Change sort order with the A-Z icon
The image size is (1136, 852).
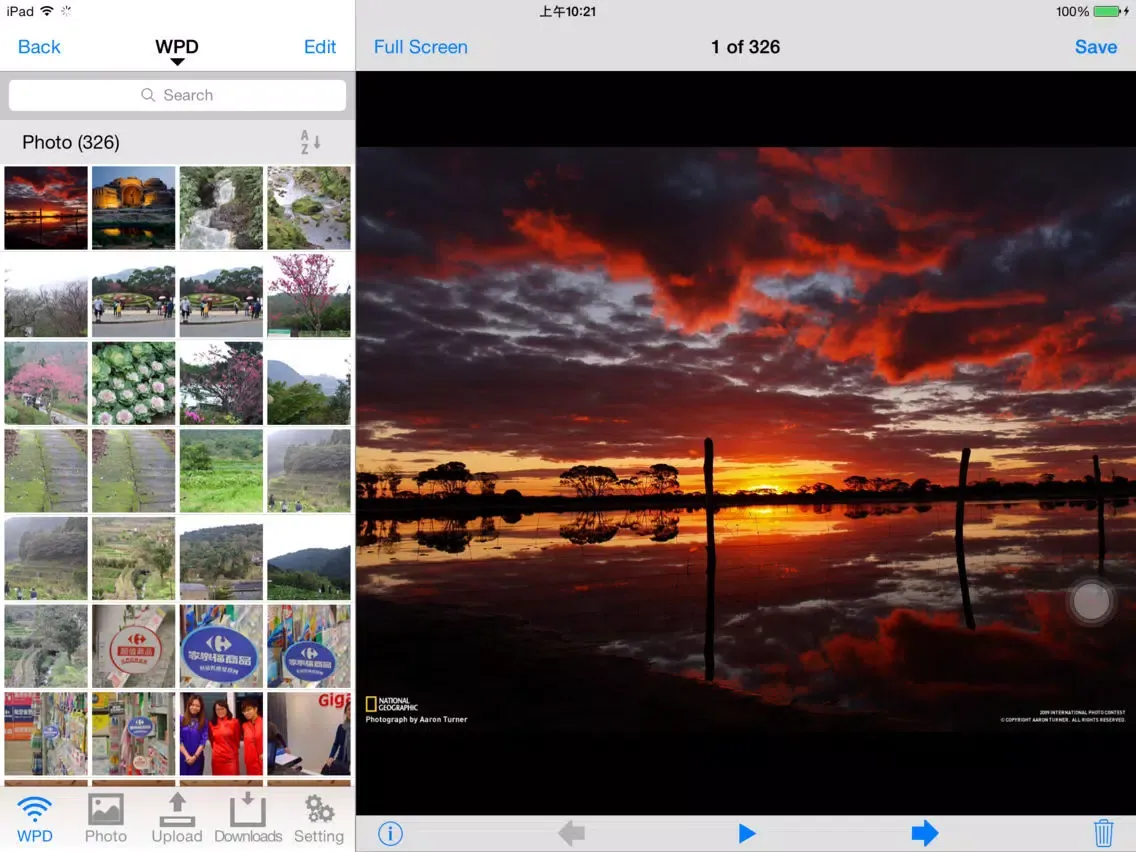(310, 142)
